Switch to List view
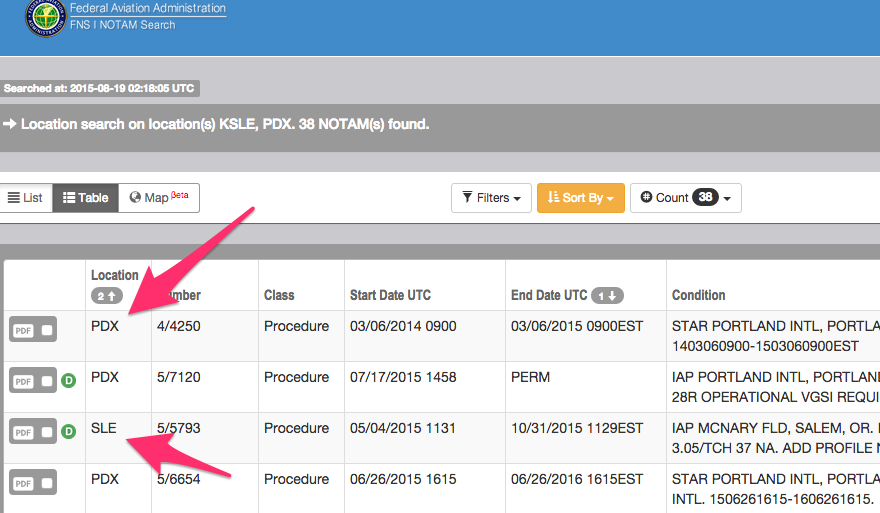Viewport: 880px width, 513px height. [25, 198]
